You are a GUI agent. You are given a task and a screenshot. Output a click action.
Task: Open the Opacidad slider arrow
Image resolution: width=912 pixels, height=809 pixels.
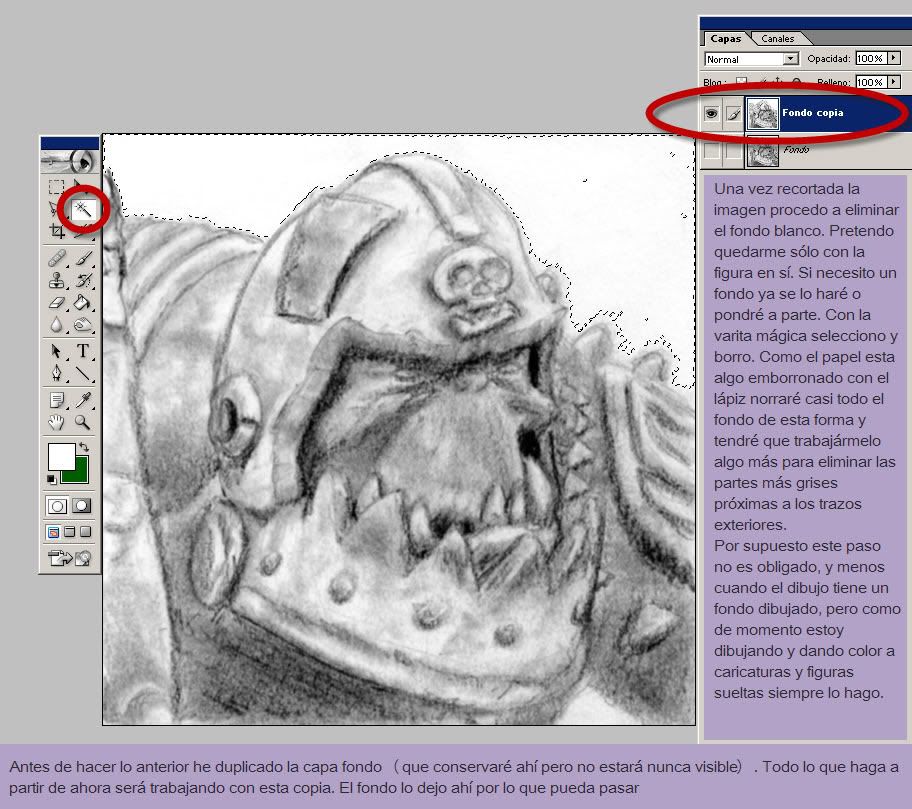[894, 58]
